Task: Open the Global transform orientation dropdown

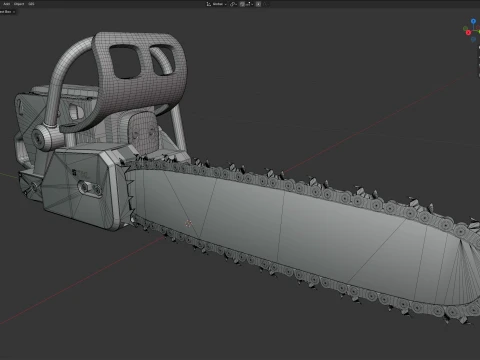Action: (219, 4)
